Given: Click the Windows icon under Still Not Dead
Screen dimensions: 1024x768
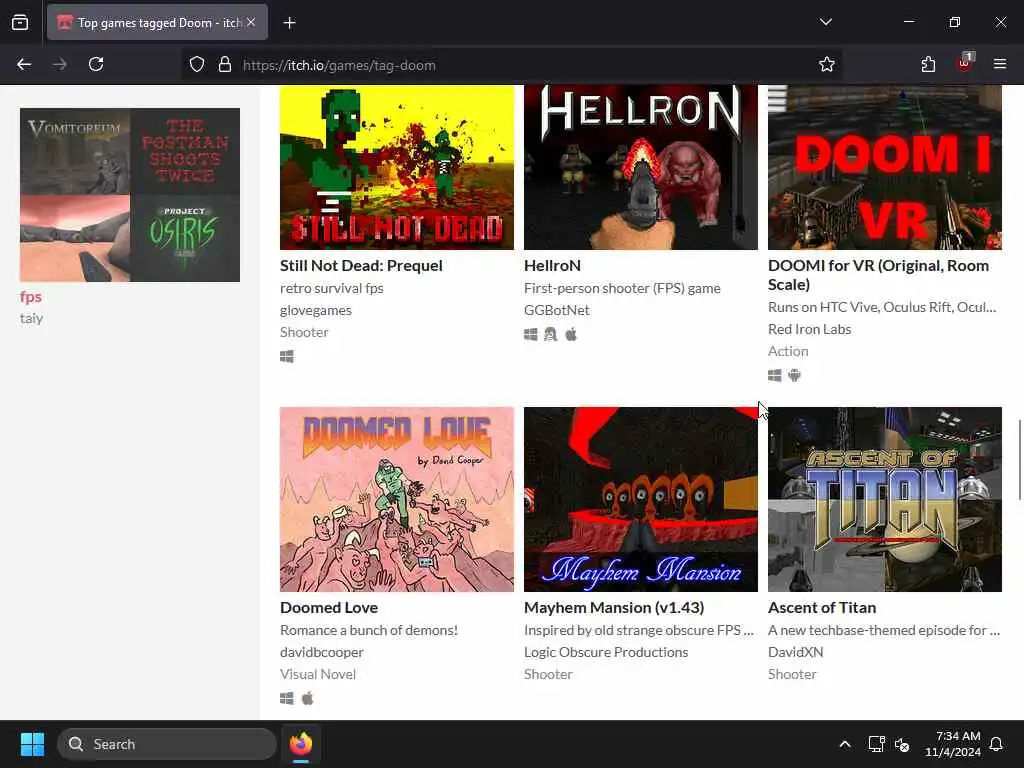Looking at the screenshot, I should point(287,357).
